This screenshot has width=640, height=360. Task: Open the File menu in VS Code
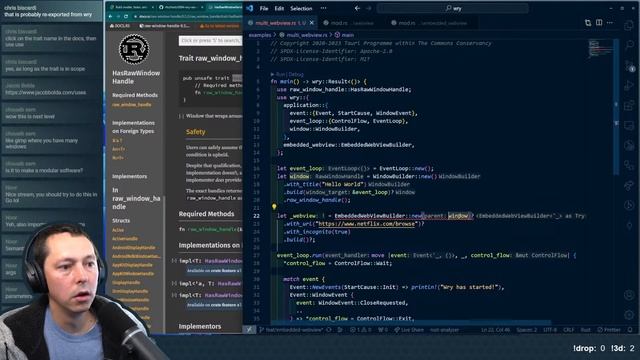[264, 8]
